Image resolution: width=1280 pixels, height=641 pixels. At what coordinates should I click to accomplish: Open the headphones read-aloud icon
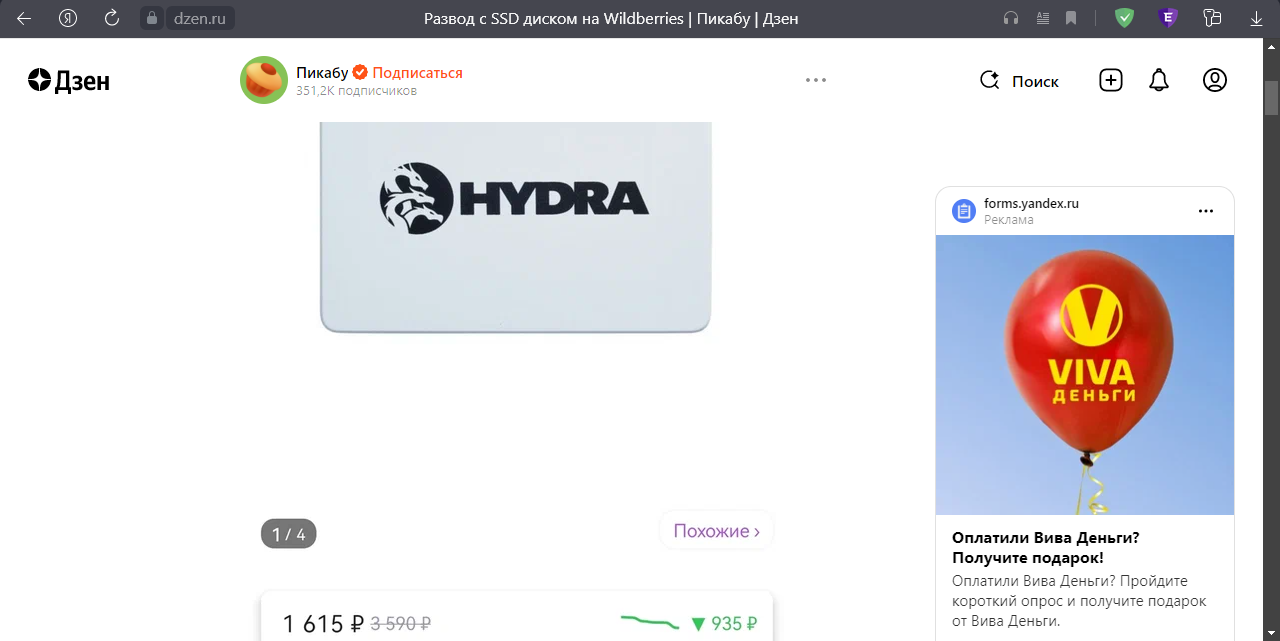1011,18
